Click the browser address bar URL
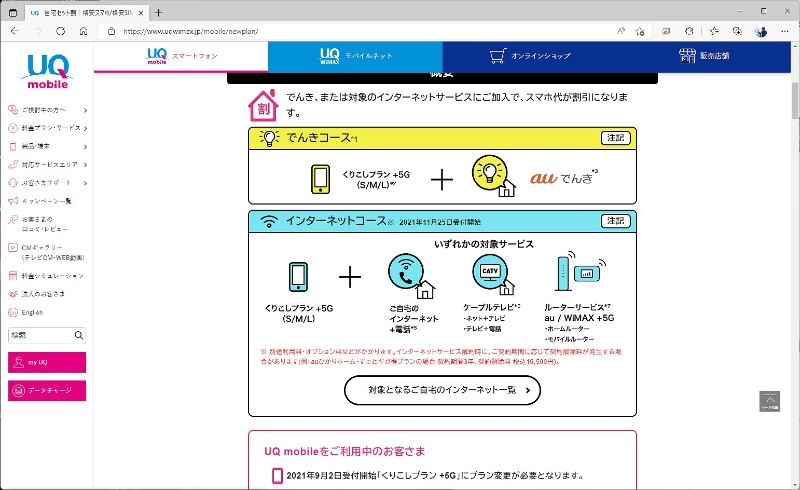 click(190, 31)
